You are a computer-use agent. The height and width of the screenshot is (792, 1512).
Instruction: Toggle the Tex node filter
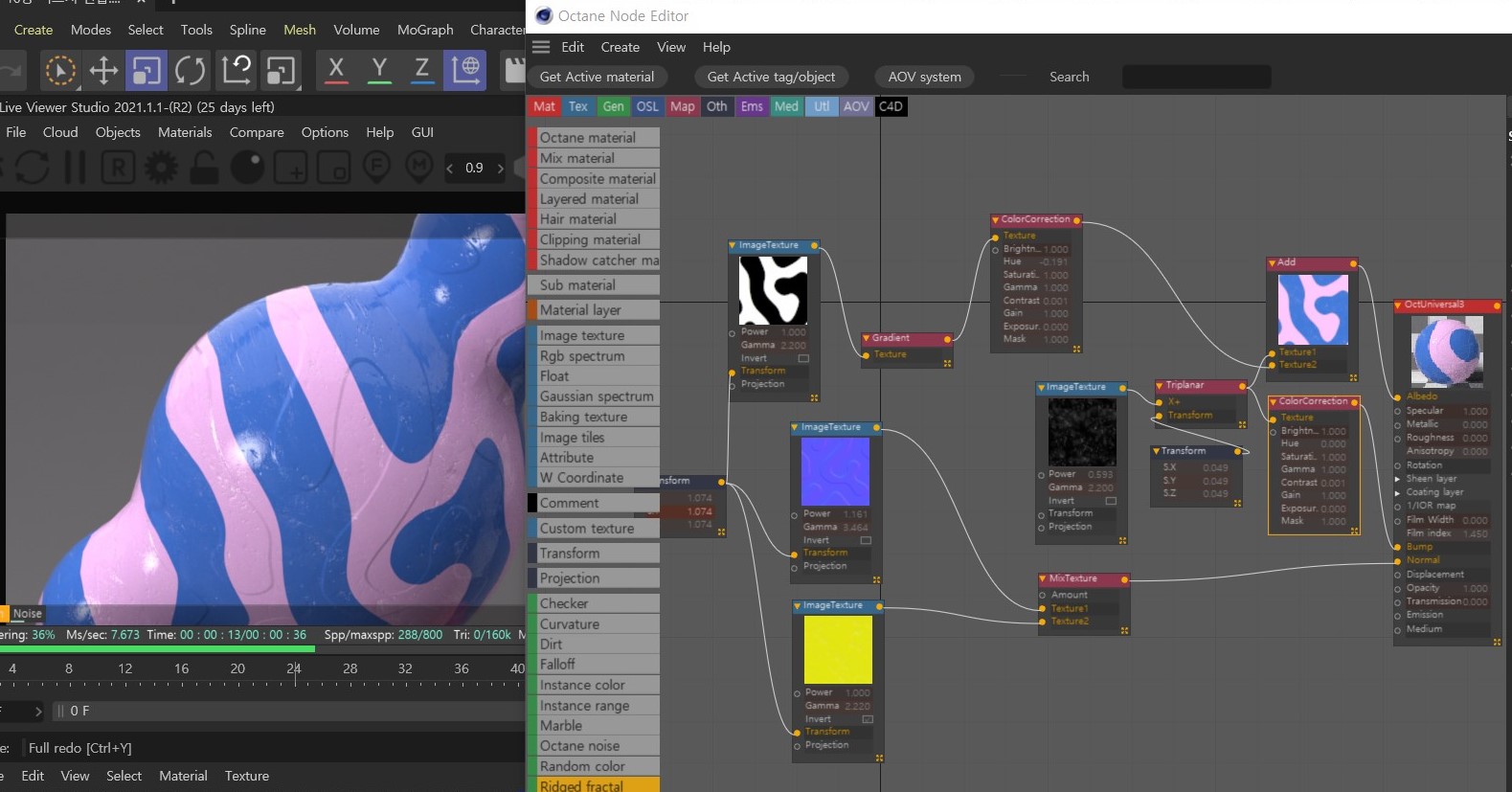[x=578, y=106]
